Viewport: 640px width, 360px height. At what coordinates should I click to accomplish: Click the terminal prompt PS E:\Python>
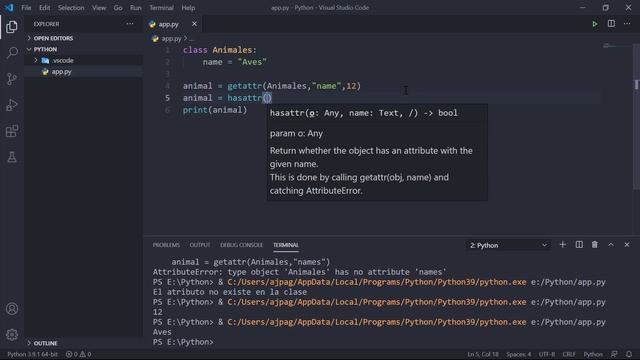coord(183,342)
